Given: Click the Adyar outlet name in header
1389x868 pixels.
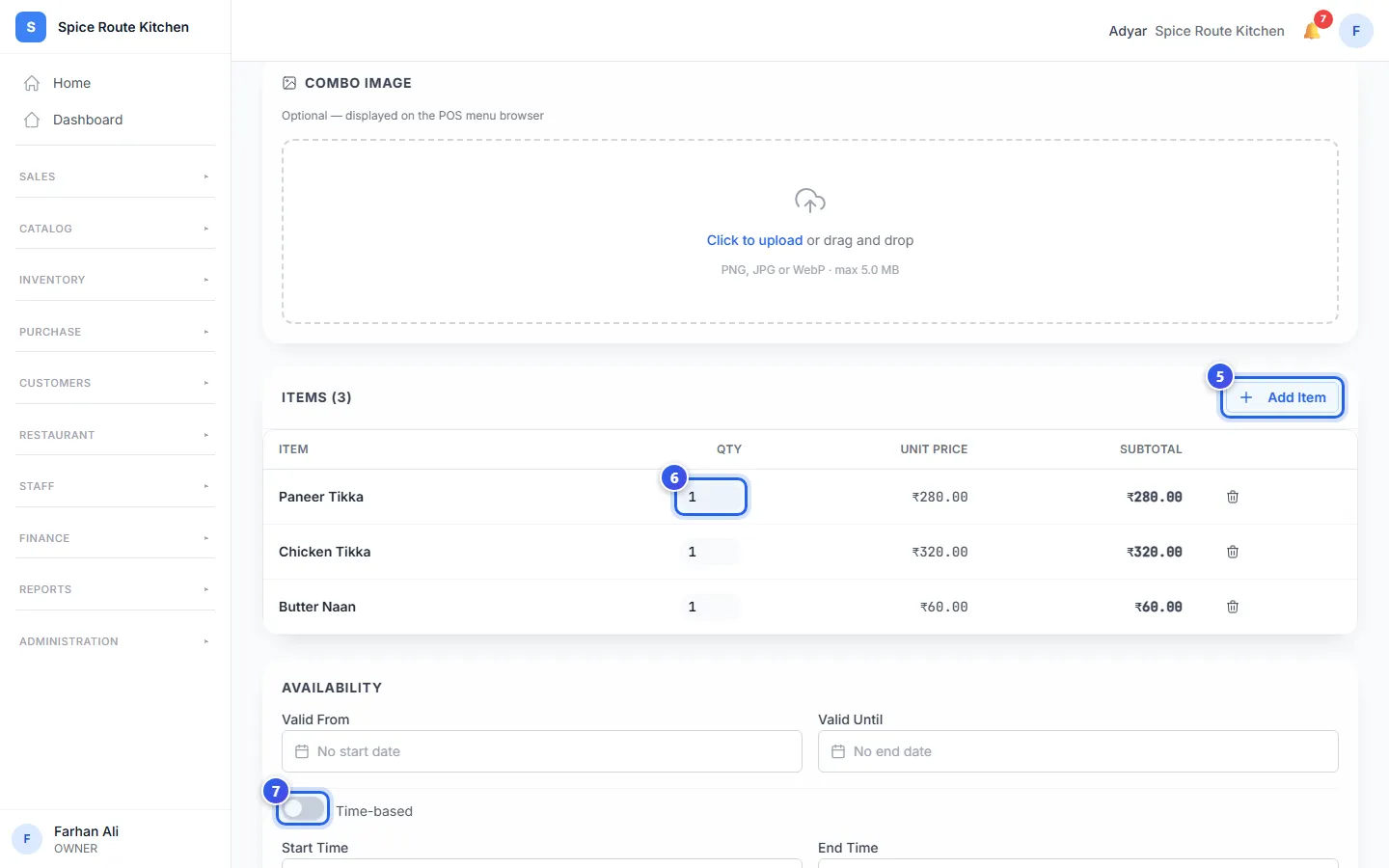Looking at the screenshot, I should tap(1128, 31).
